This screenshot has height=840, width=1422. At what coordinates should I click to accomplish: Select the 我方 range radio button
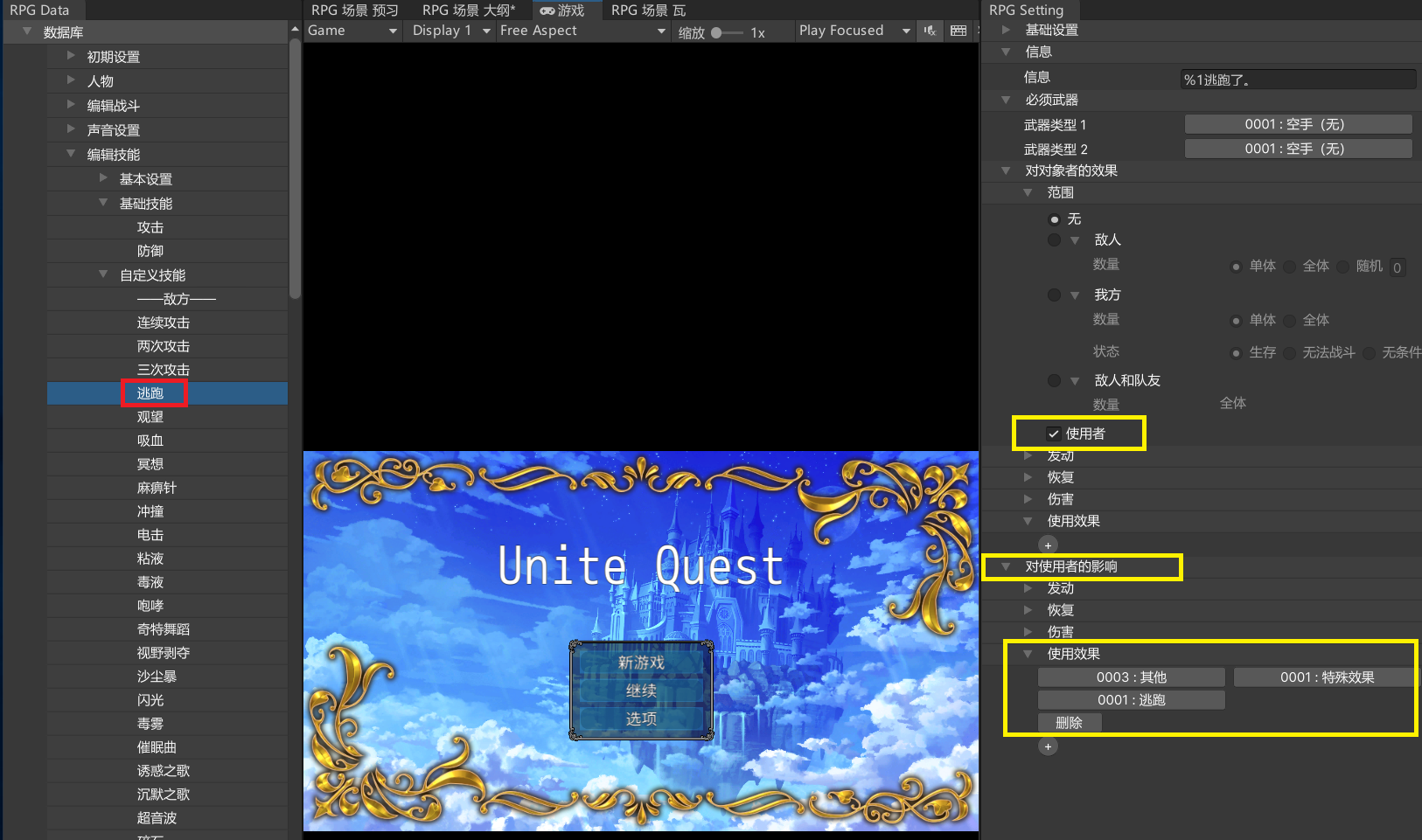click(x=1054, y=295)
